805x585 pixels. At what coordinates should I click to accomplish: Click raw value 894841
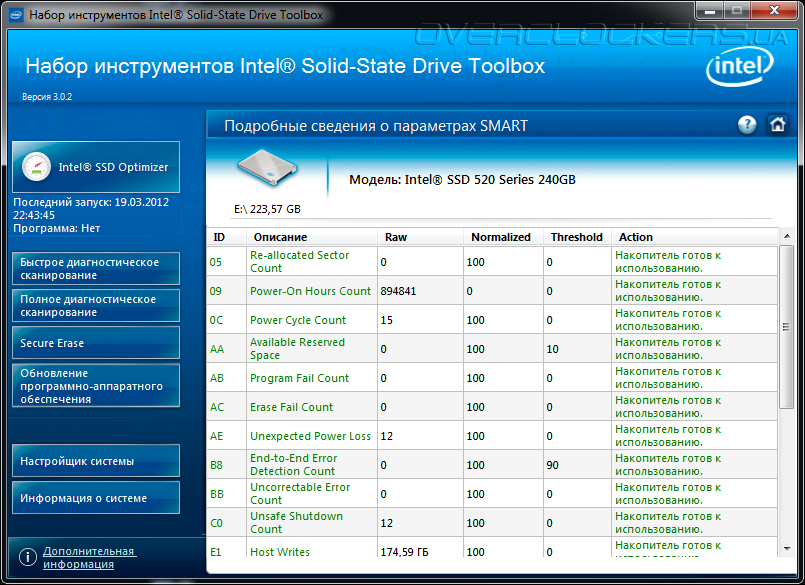398,291
